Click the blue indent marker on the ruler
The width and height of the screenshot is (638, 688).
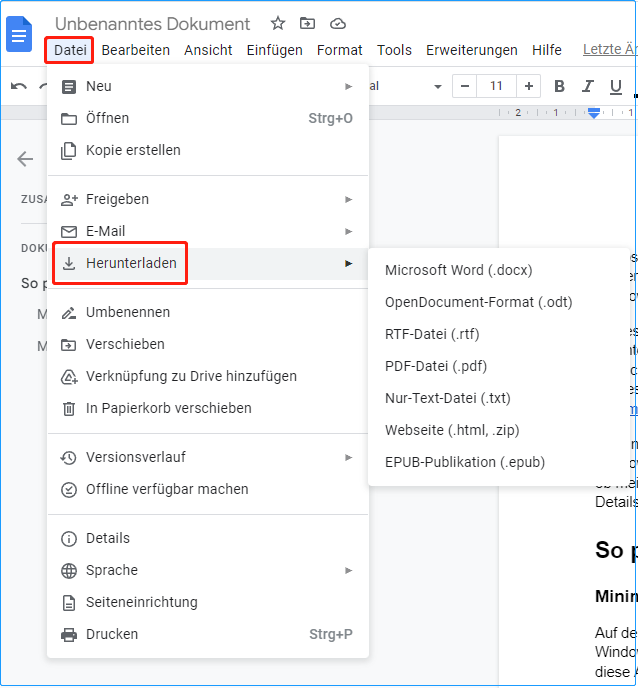594,113
